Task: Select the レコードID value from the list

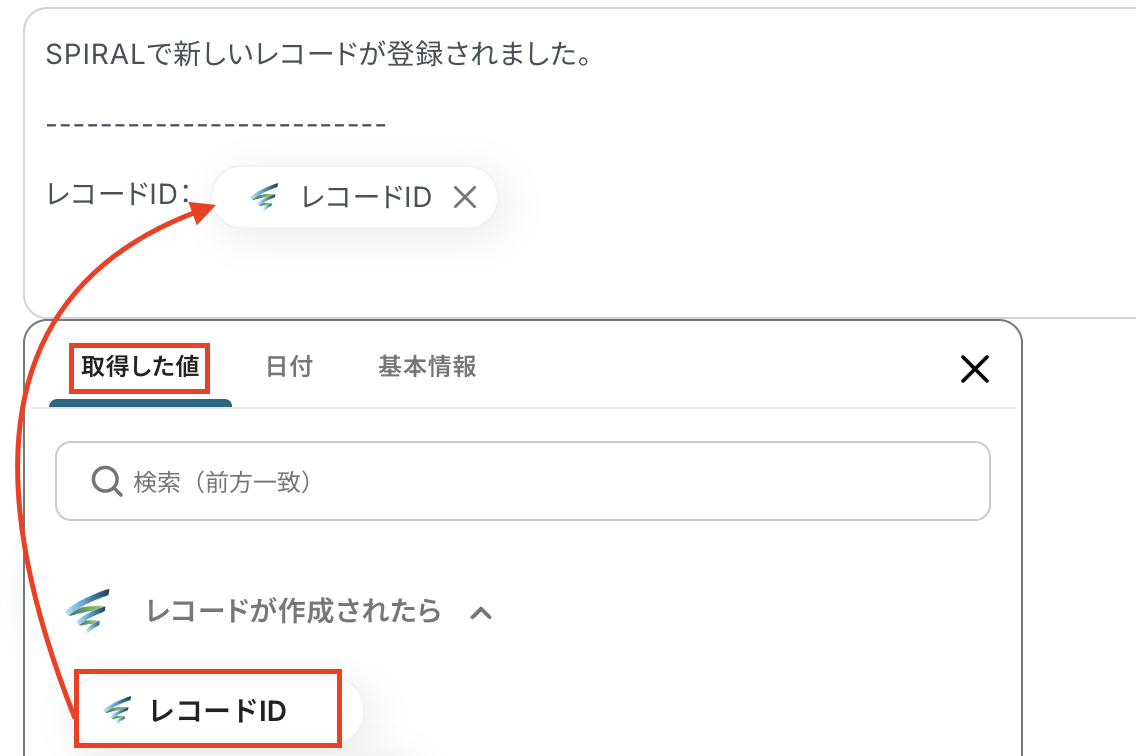Action: (x=218, y=711)
